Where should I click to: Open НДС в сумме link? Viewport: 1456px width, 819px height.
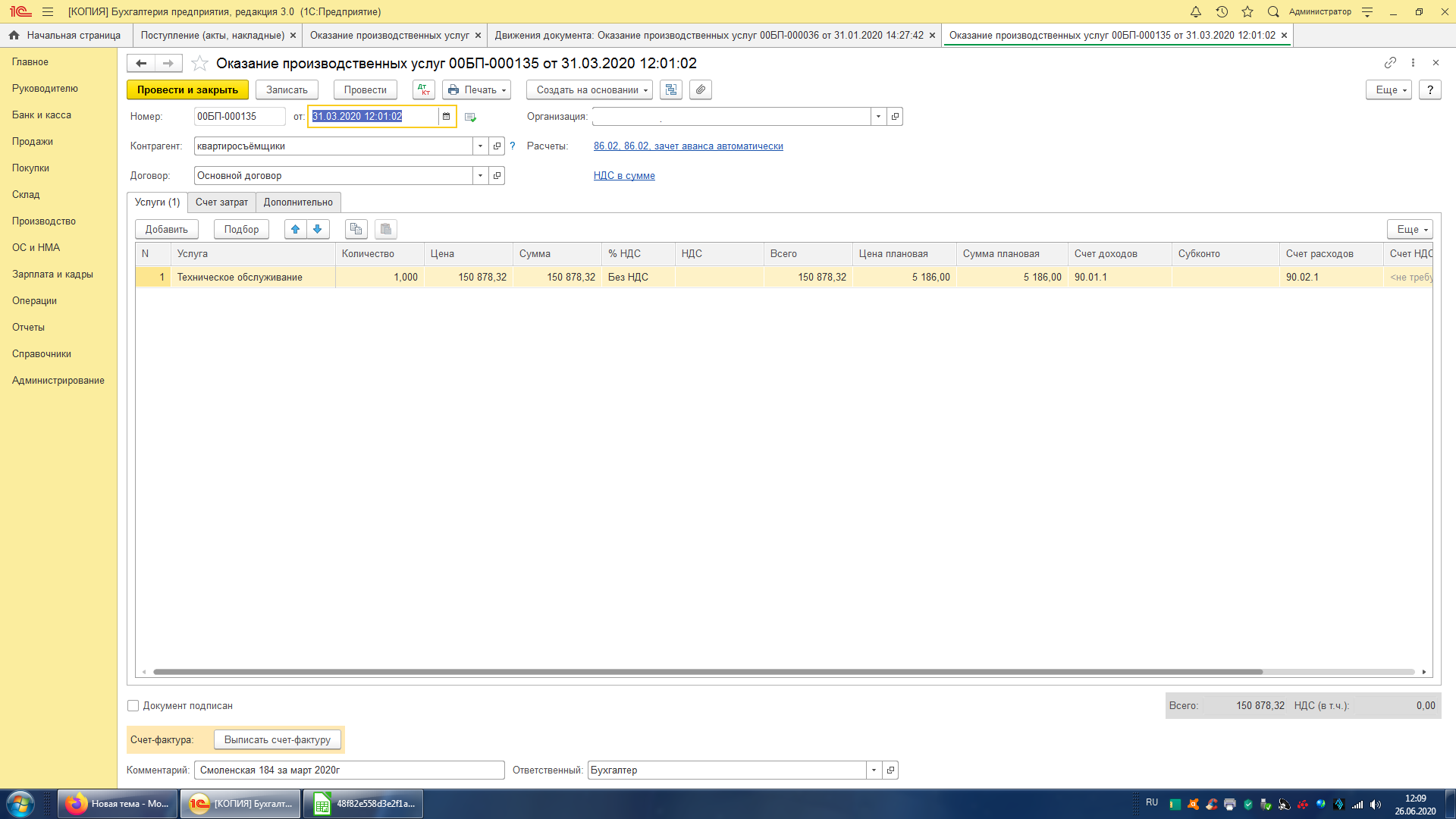point(624,175)
